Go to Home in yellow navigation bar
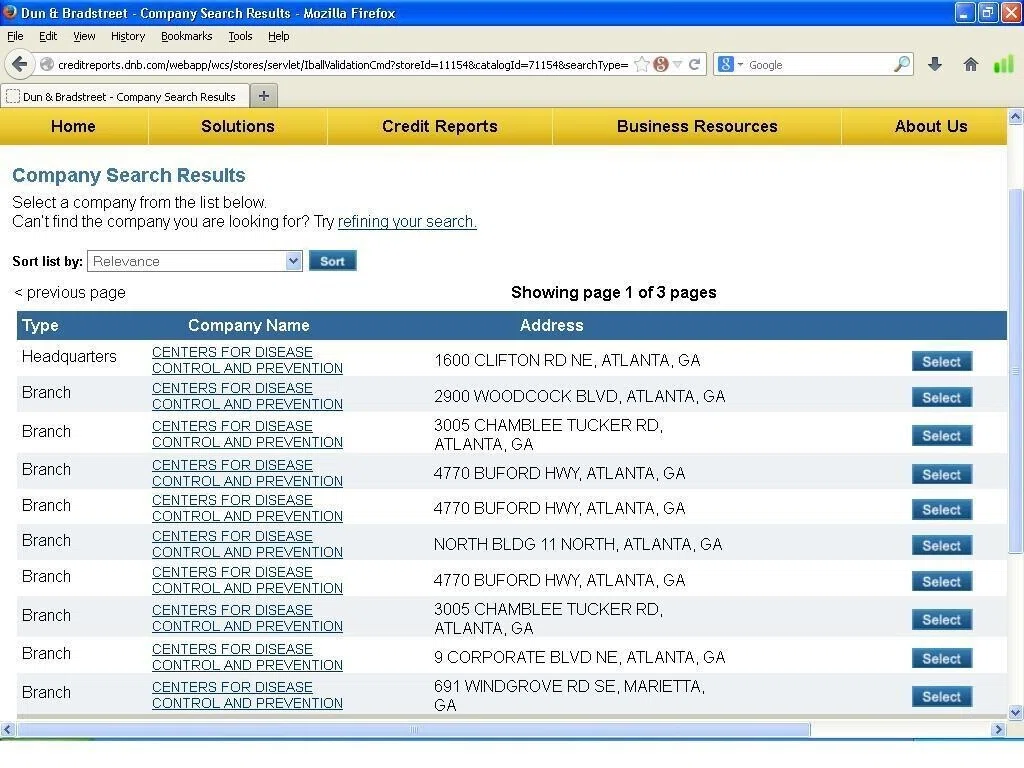The width and height of the screenshot is (1024, 768). (x=73, y=126)
